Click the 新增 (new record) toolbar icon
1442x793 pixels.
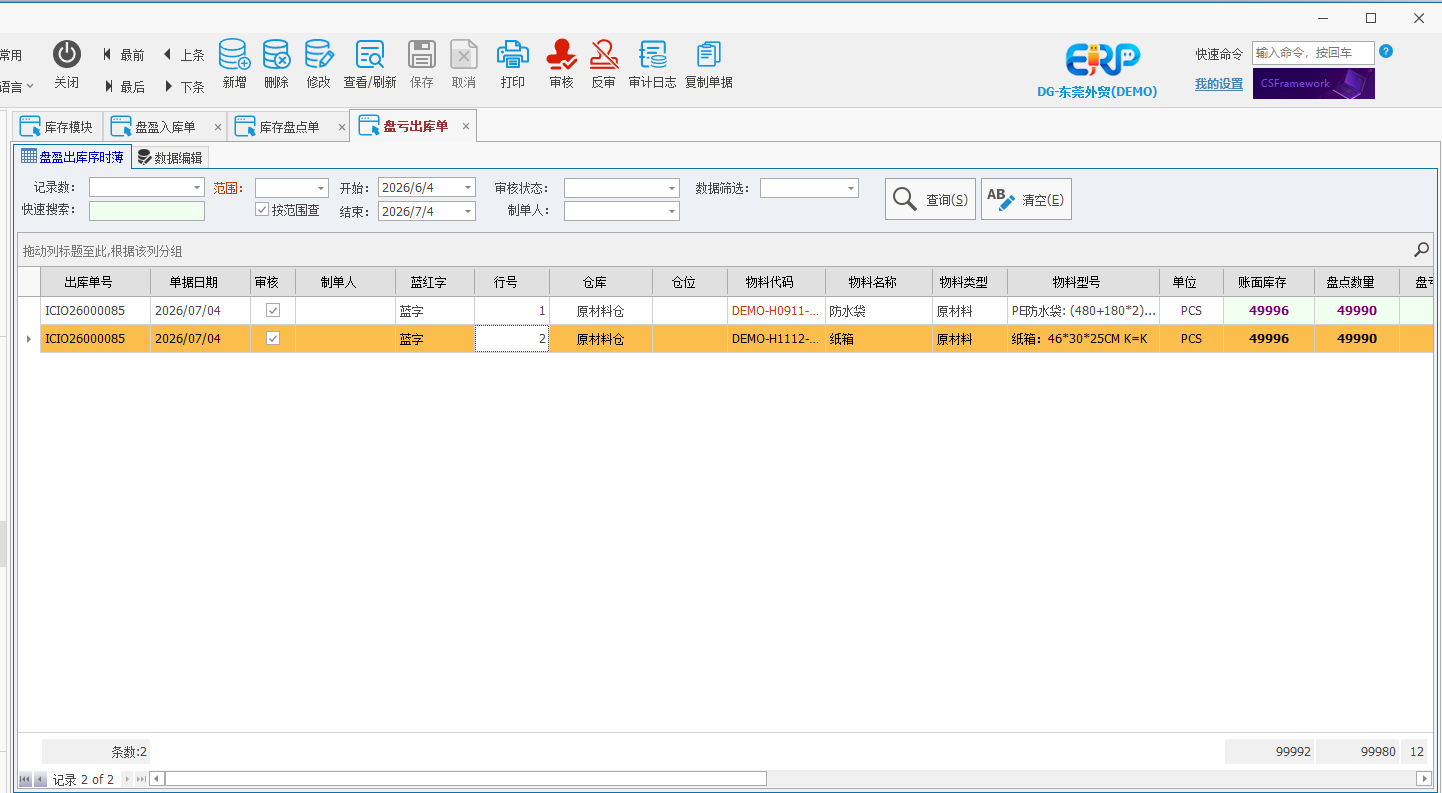234,54
